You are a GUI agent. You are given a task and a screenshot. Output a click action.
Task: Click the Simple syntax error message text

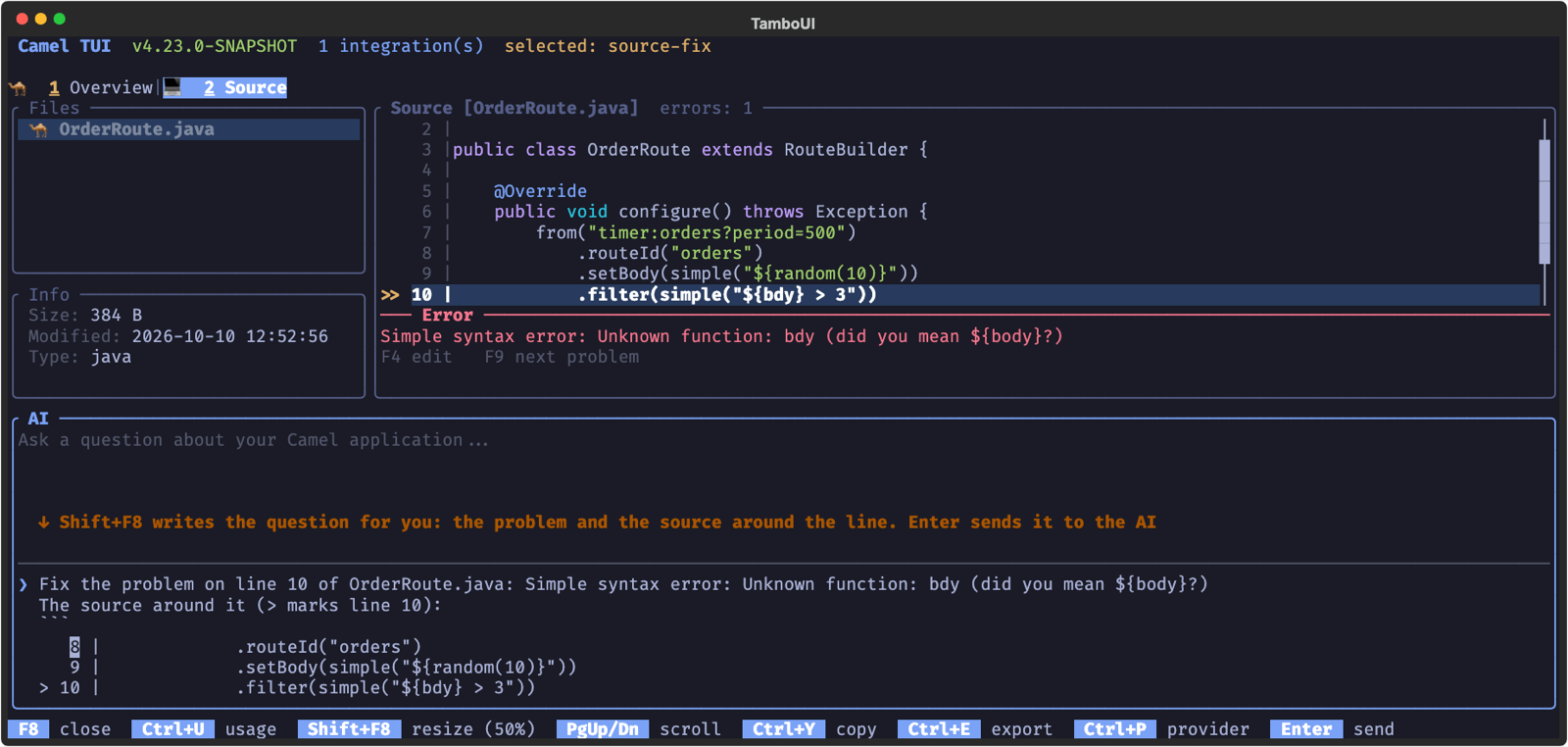pos(721,336)
